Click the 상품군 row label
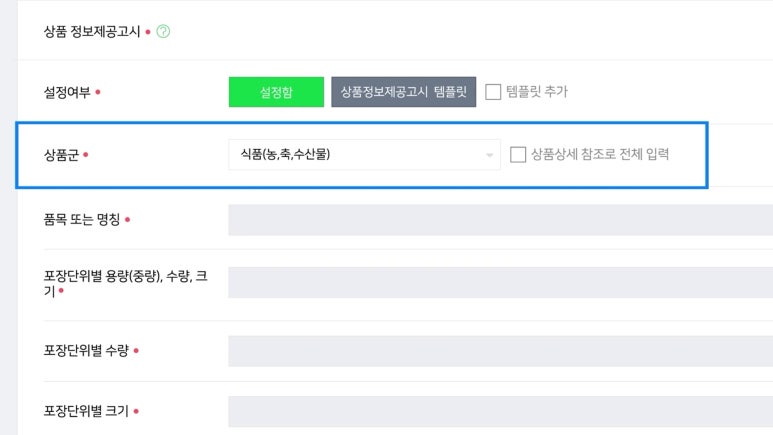Image resolution: width=773 pixels, height=435 pixels. click(60, 155)
